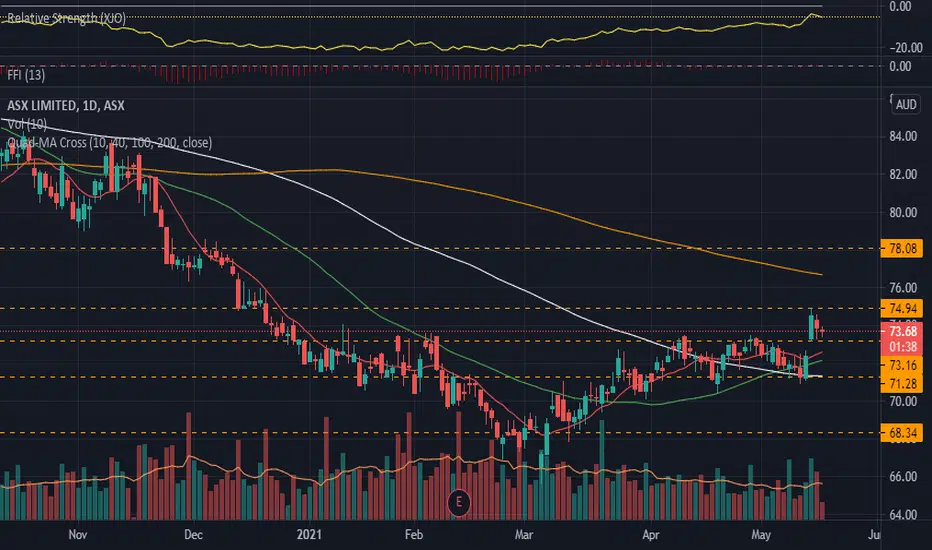Click the May label on time axis
The image size is (932, 550).
pyautogui.click(x=761, y=535)
